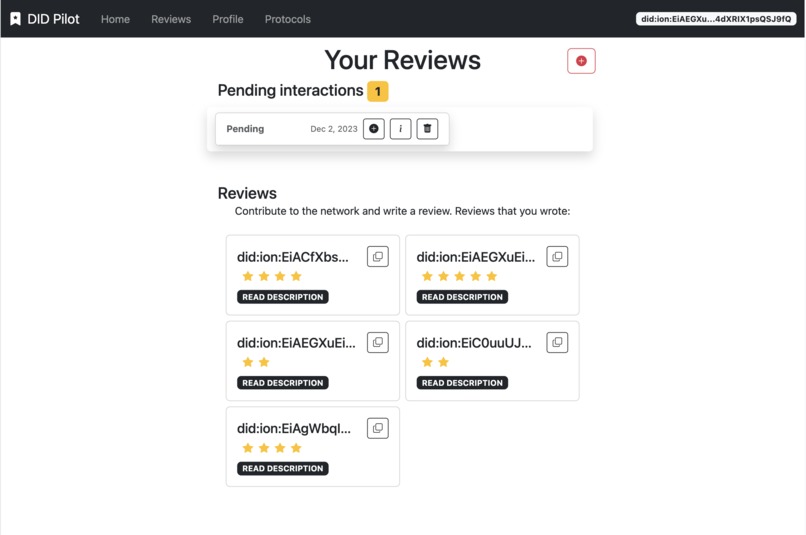Click the pending interactions count badge 1
The image size is (806, 535).
[x=378, y=91]
